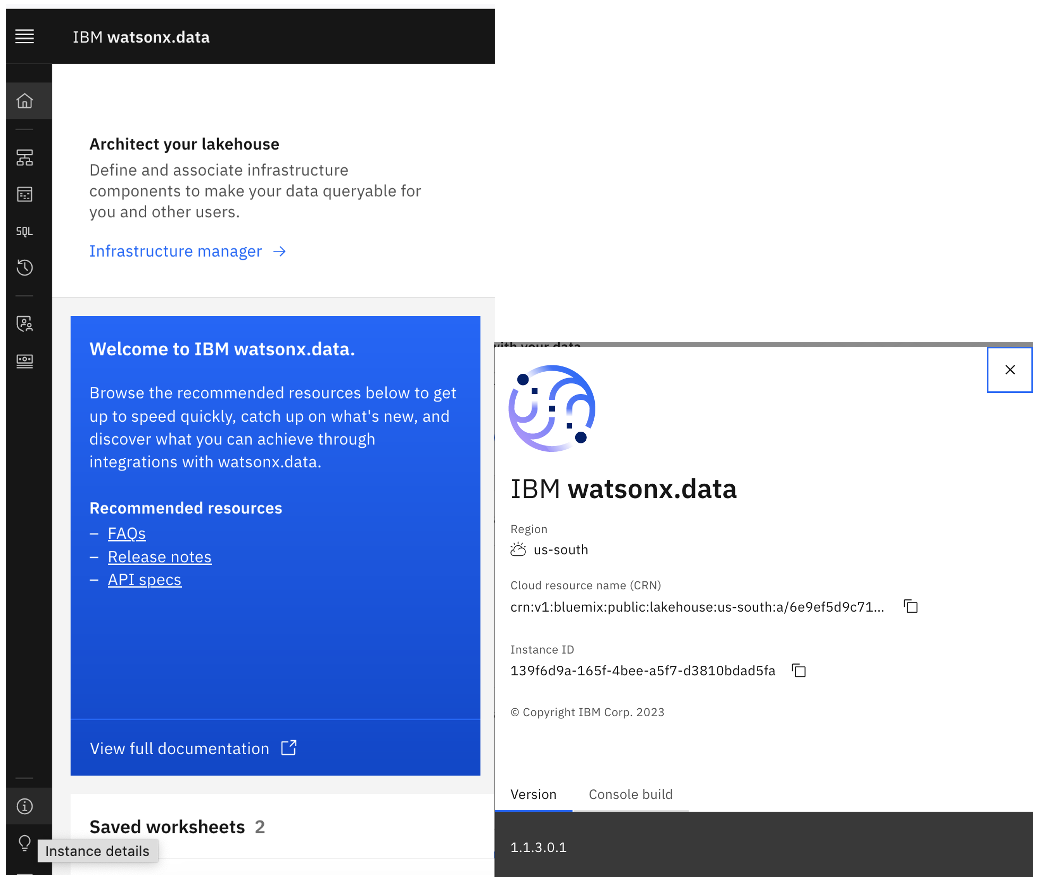The image size is (1044, 882).
Task: Close the instance details panel
Action: coord(1009,370)
